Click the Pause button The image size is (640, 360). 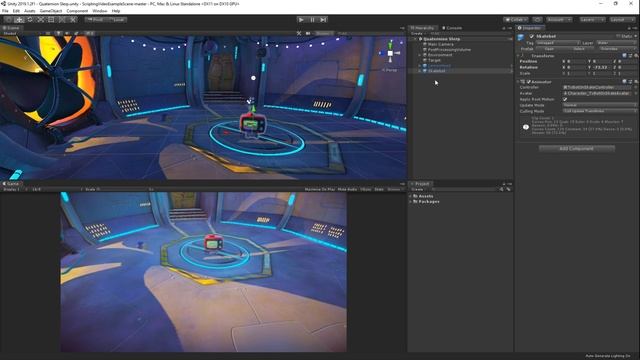(312, 20)
